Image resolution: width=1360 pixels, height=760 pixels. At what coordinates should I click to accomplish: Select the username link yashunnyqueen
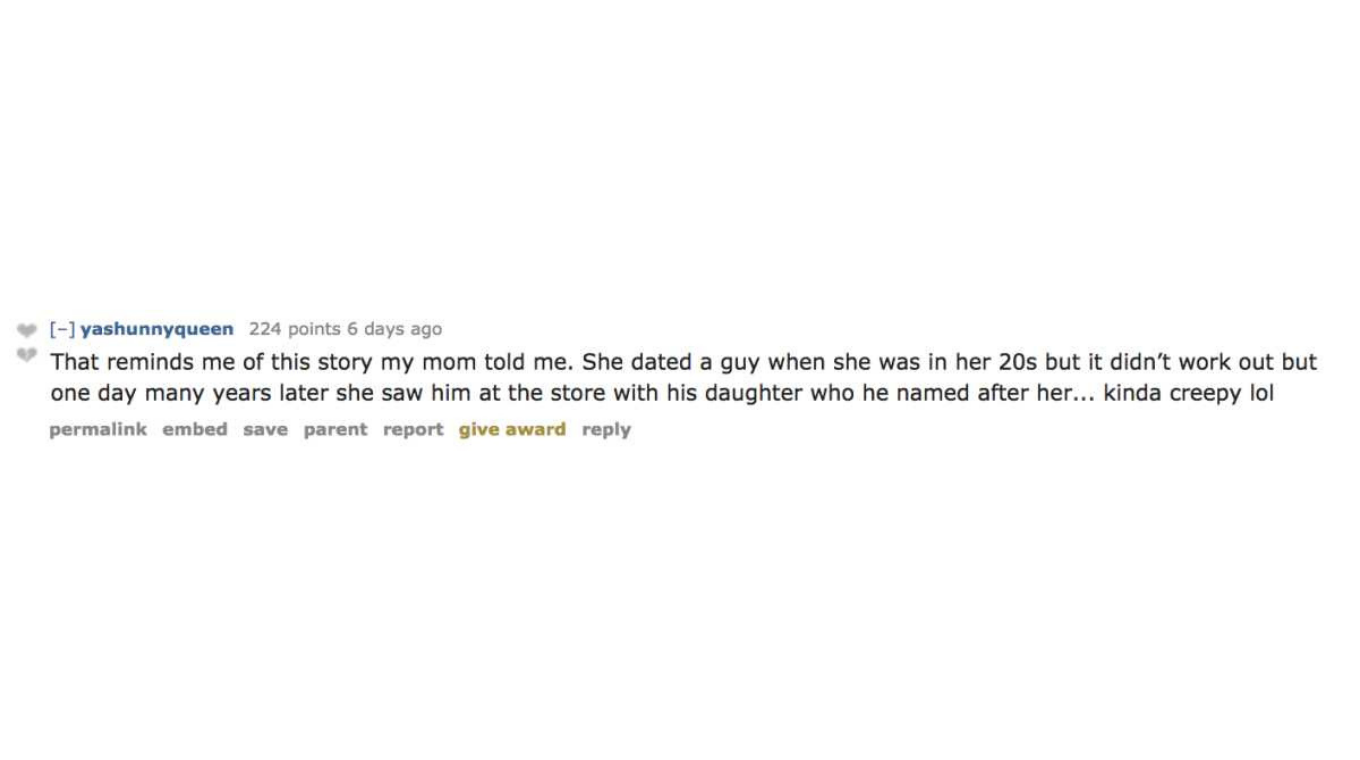coord(157,329)
